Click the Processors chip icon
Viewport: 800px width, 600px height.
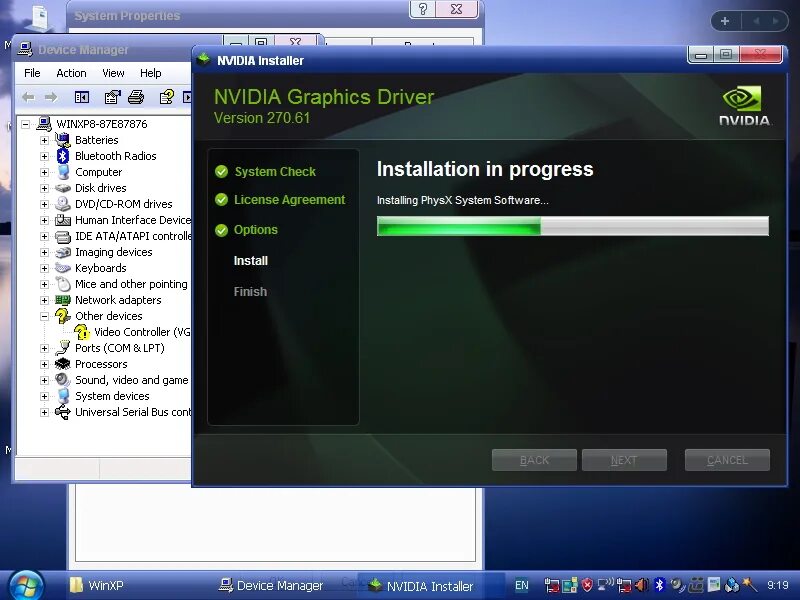pyautogui.click(x=63, y=364)
